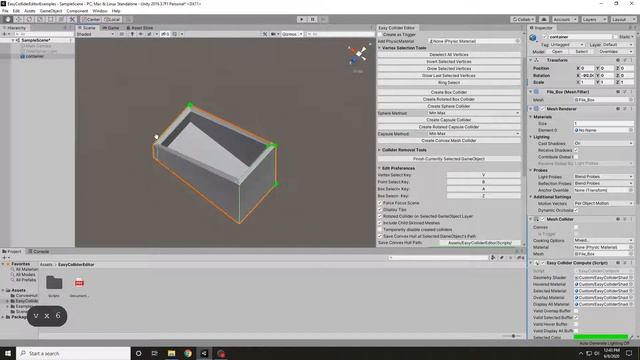Click Grow Selected Vertices button
Screen dimensions: 640x360
pyautogui.click(x=449, y=69)
